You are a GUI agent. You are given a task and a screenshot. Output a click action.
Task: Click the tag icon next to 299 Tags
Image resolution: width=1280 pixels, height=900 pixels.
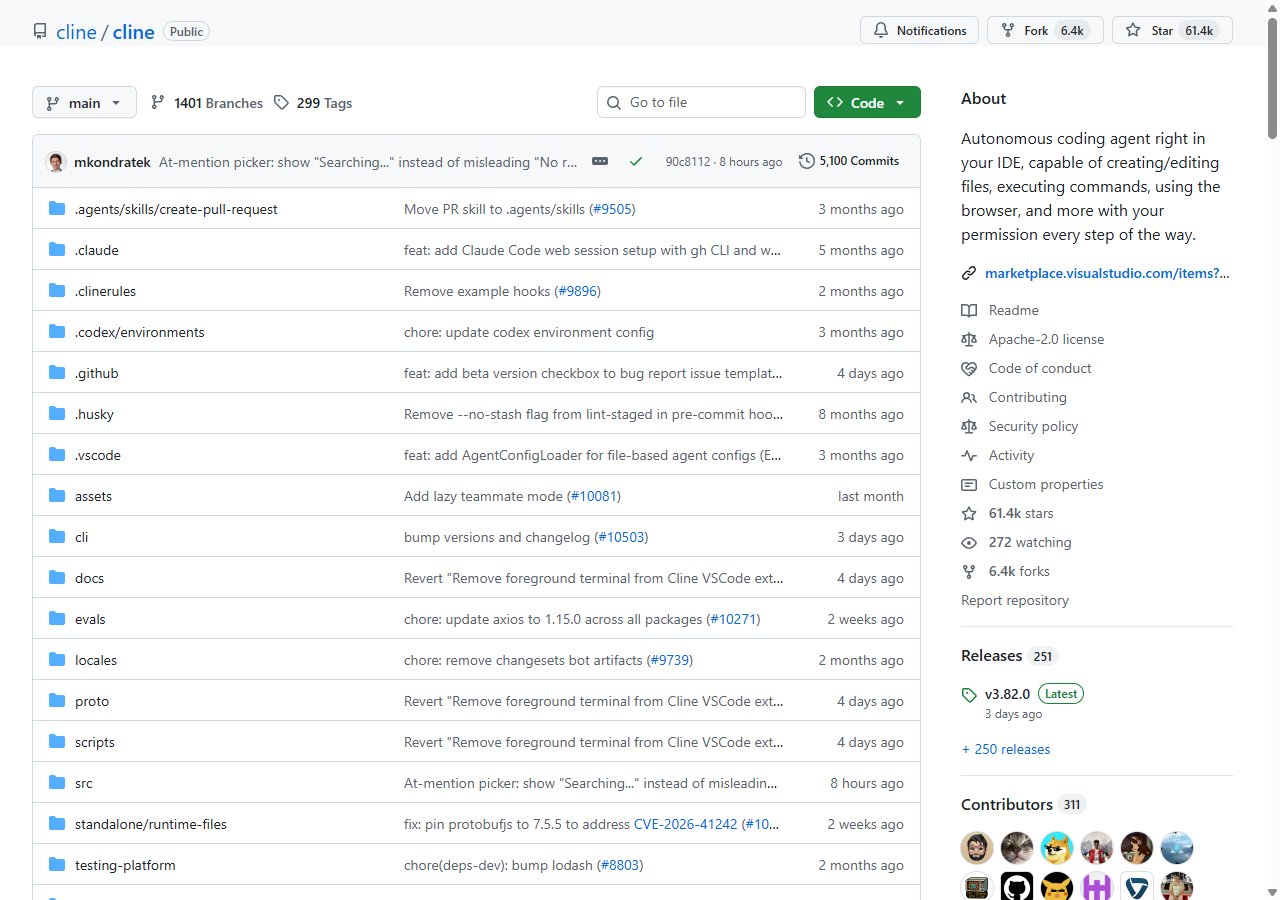point(281,103)
